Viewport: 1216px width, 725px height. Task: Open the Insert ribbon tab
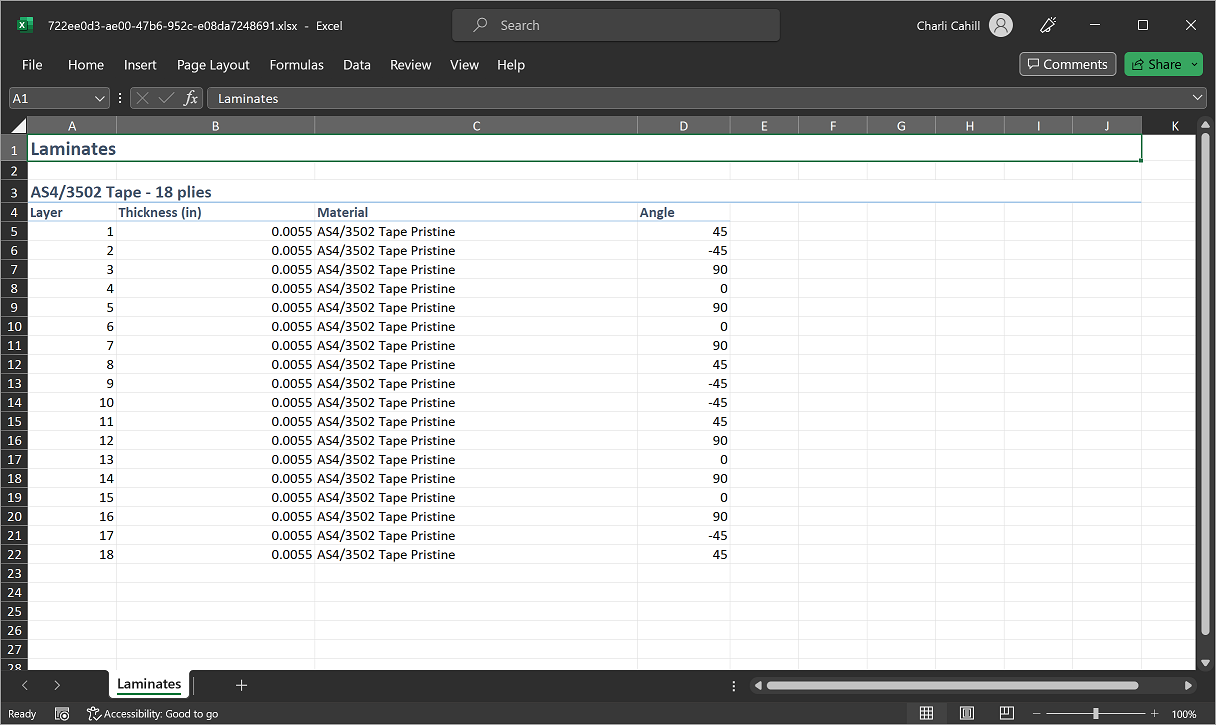[x=140, y=64]
